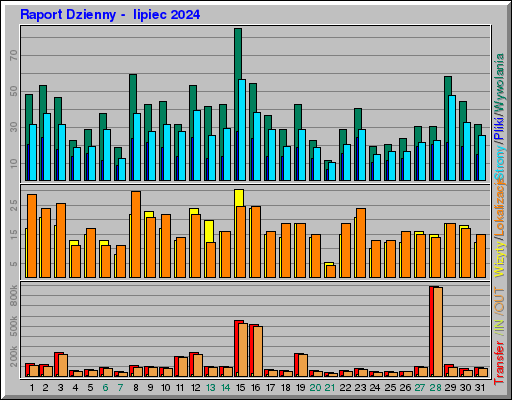Click the Transfer legend label
512x400 pixels.
500,362
